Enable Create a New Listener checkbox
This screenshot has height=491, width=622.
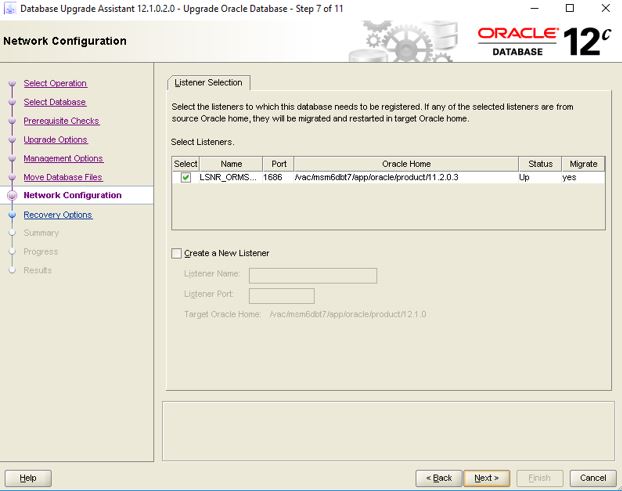tap(177, 253)
